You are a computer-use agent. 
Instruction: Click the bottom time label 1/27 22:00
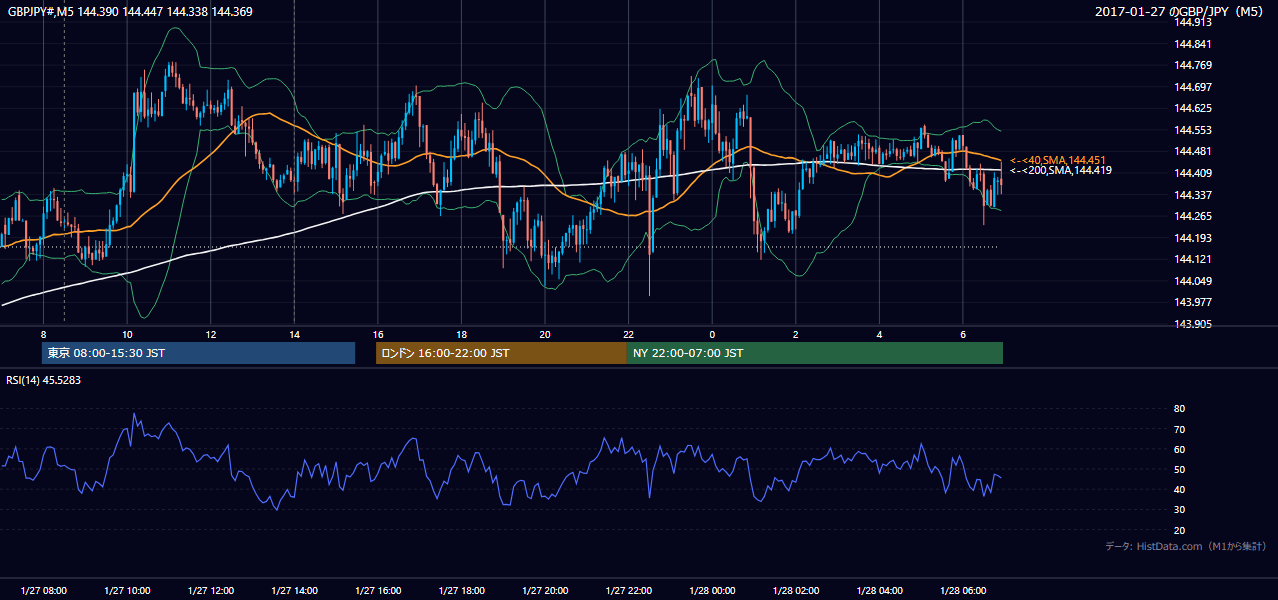pos(628,591)
